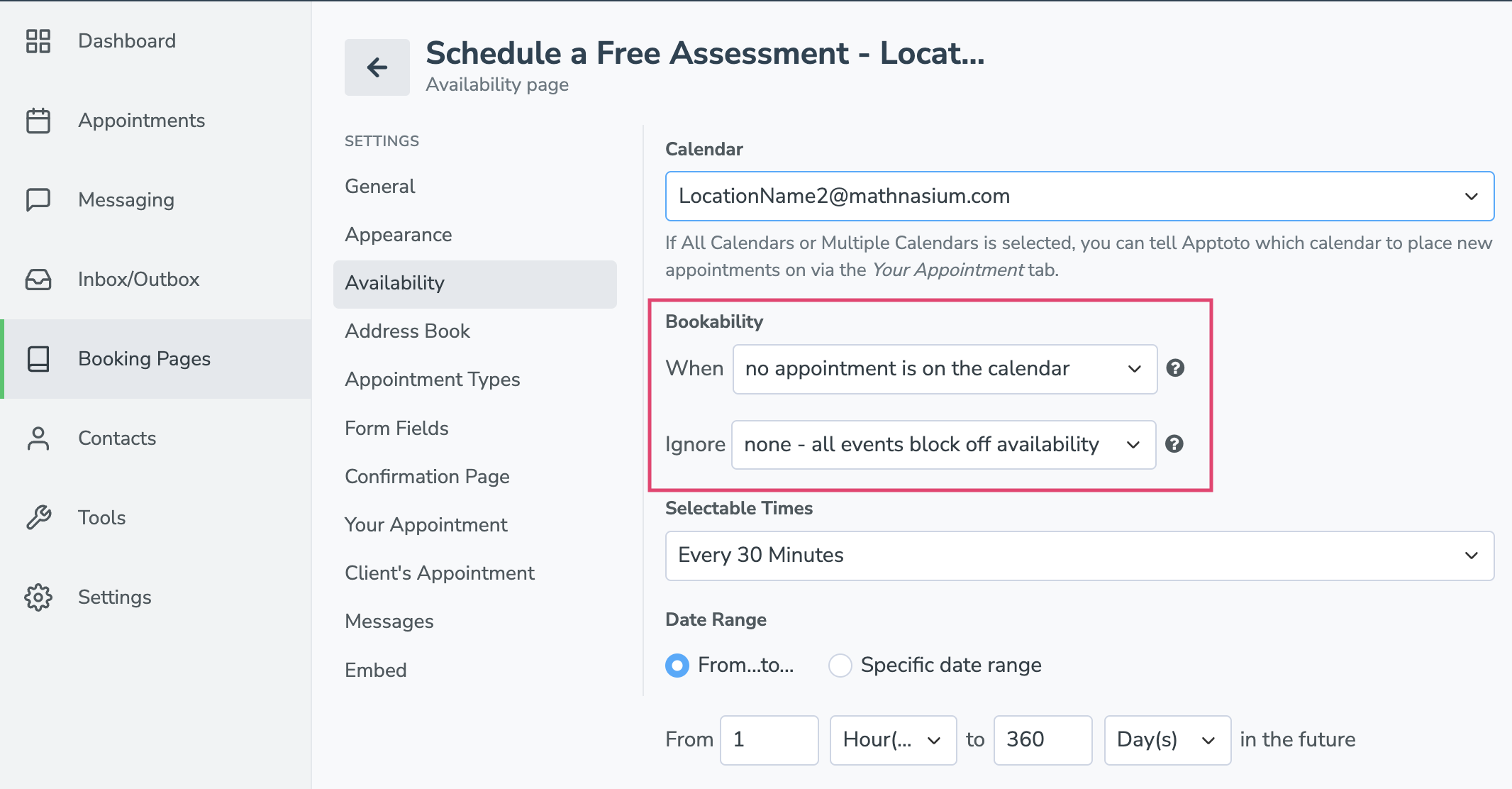Go back using the arrow button
This screenshot has width=1512, height=789.
(377, 67)
